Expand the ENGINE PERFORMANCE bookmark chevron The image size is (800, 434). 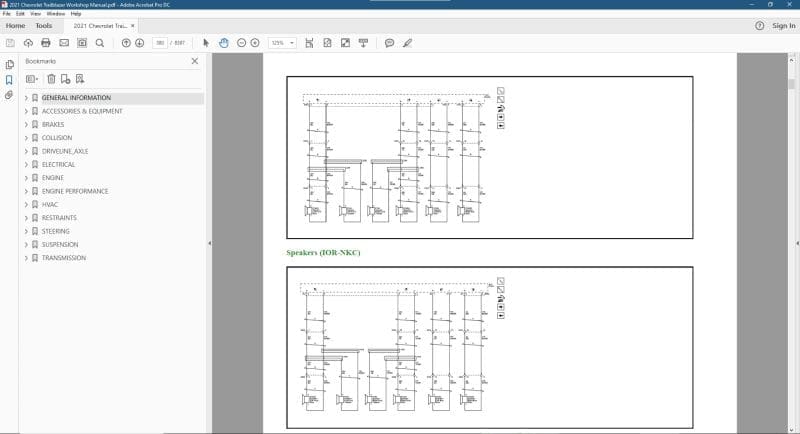pos(26,191)
